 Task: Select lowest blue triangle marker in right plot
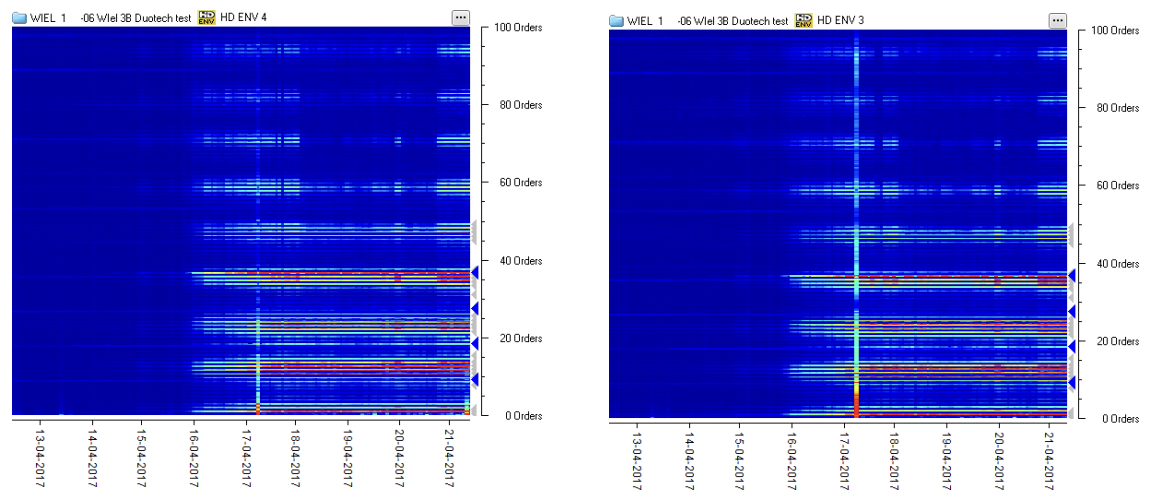click(1071, 382)
